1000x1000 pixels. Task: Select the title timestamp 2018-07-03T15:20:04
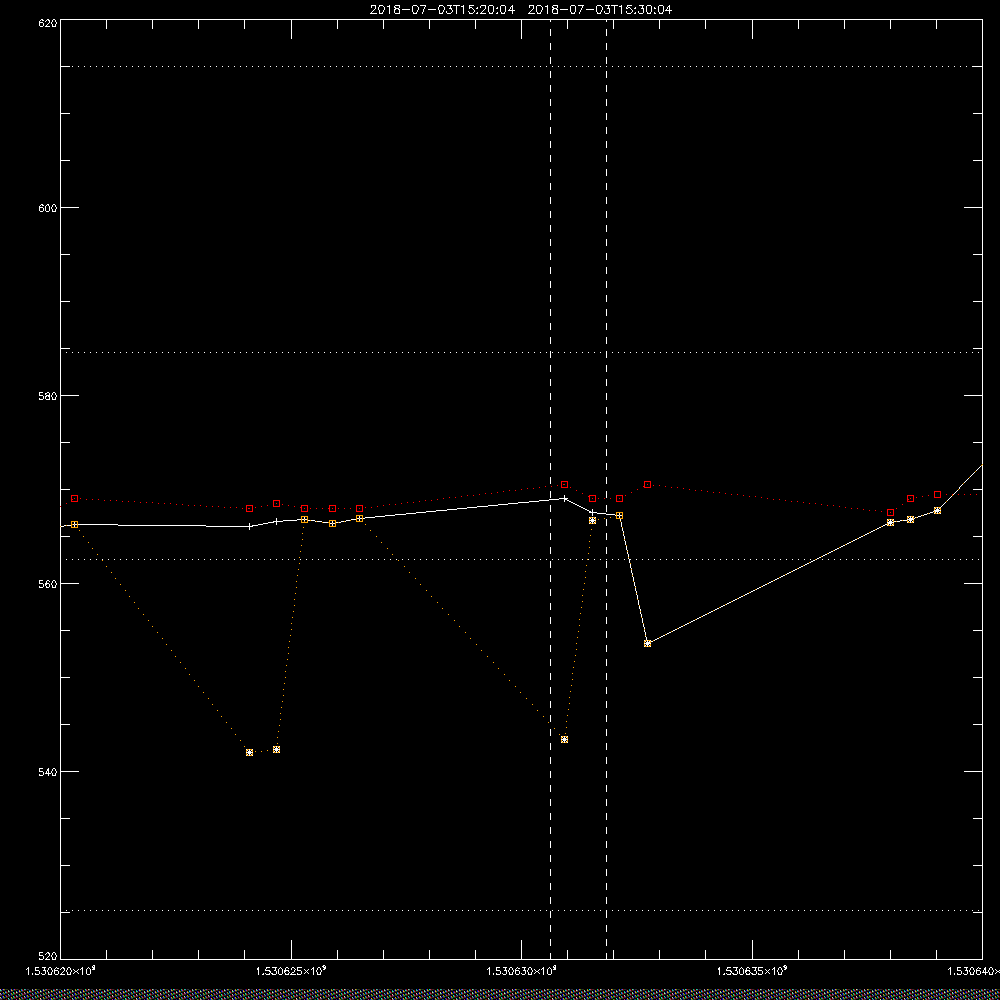[442, 10]
